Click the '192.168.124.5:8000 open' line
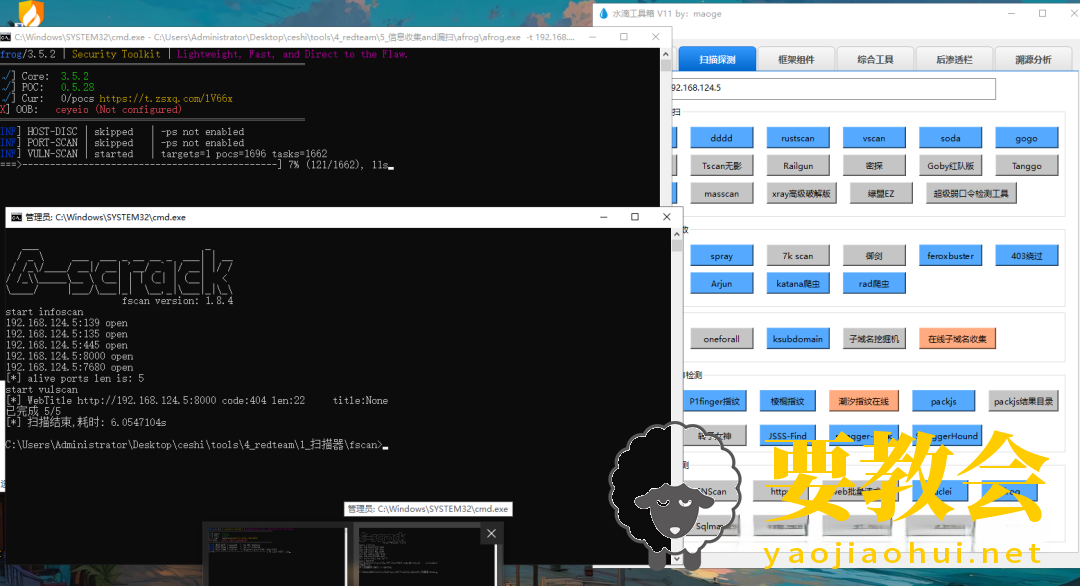The width and height of the screenshot is (1080, 586). (x=70, y=356)
